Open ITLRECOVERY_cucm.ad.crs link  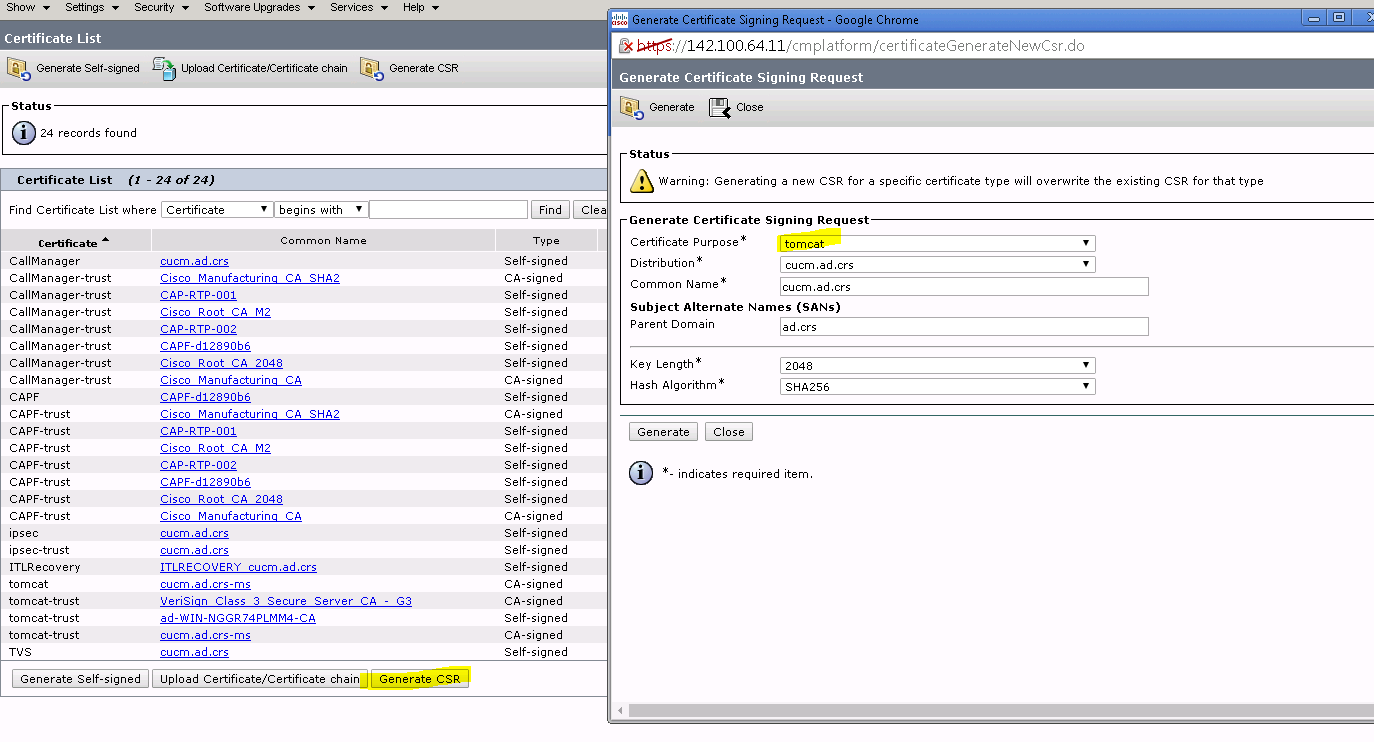click(x=238, y=567)
